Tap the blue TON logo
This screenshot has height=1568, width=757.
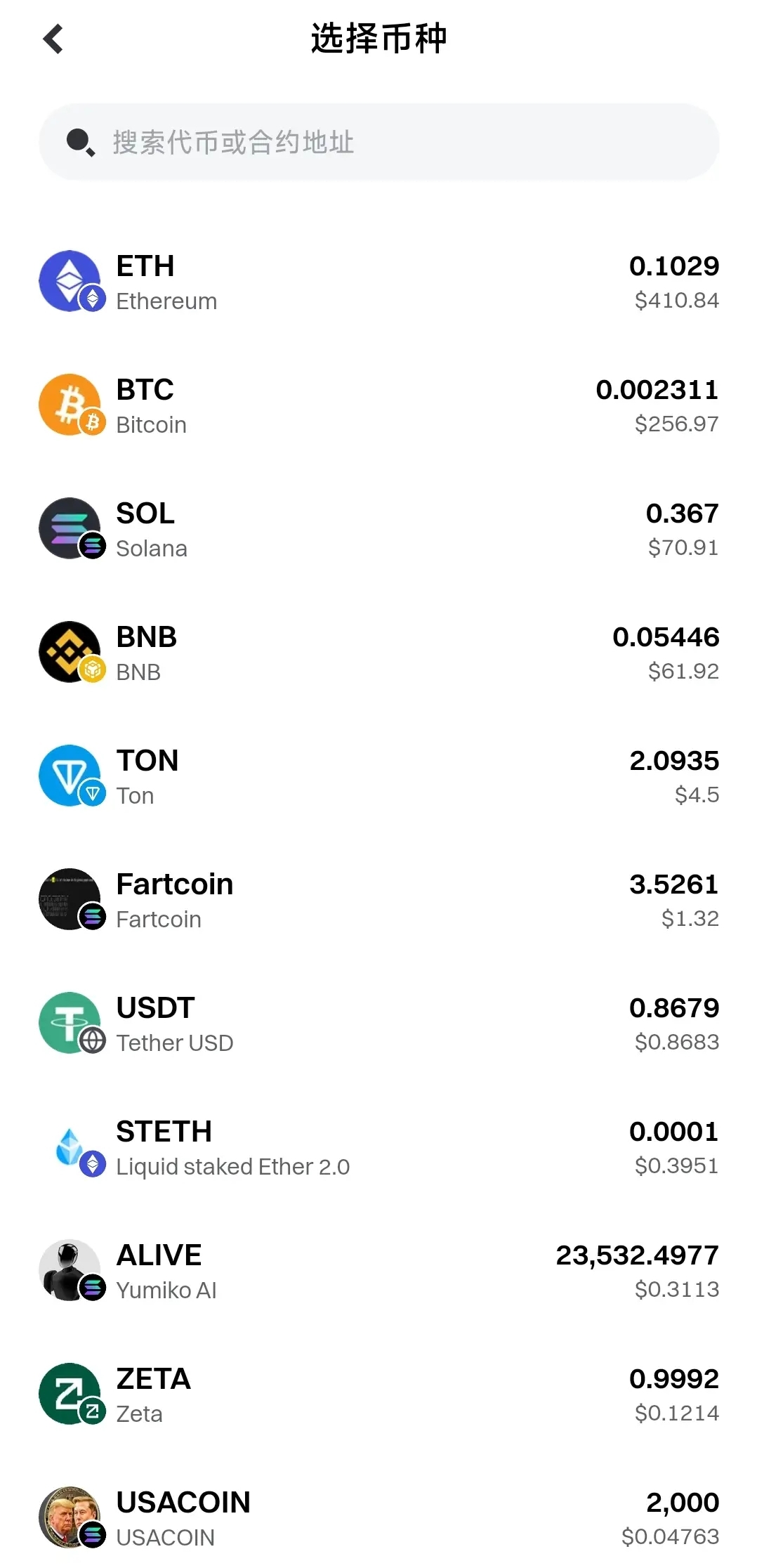(70, 776)
